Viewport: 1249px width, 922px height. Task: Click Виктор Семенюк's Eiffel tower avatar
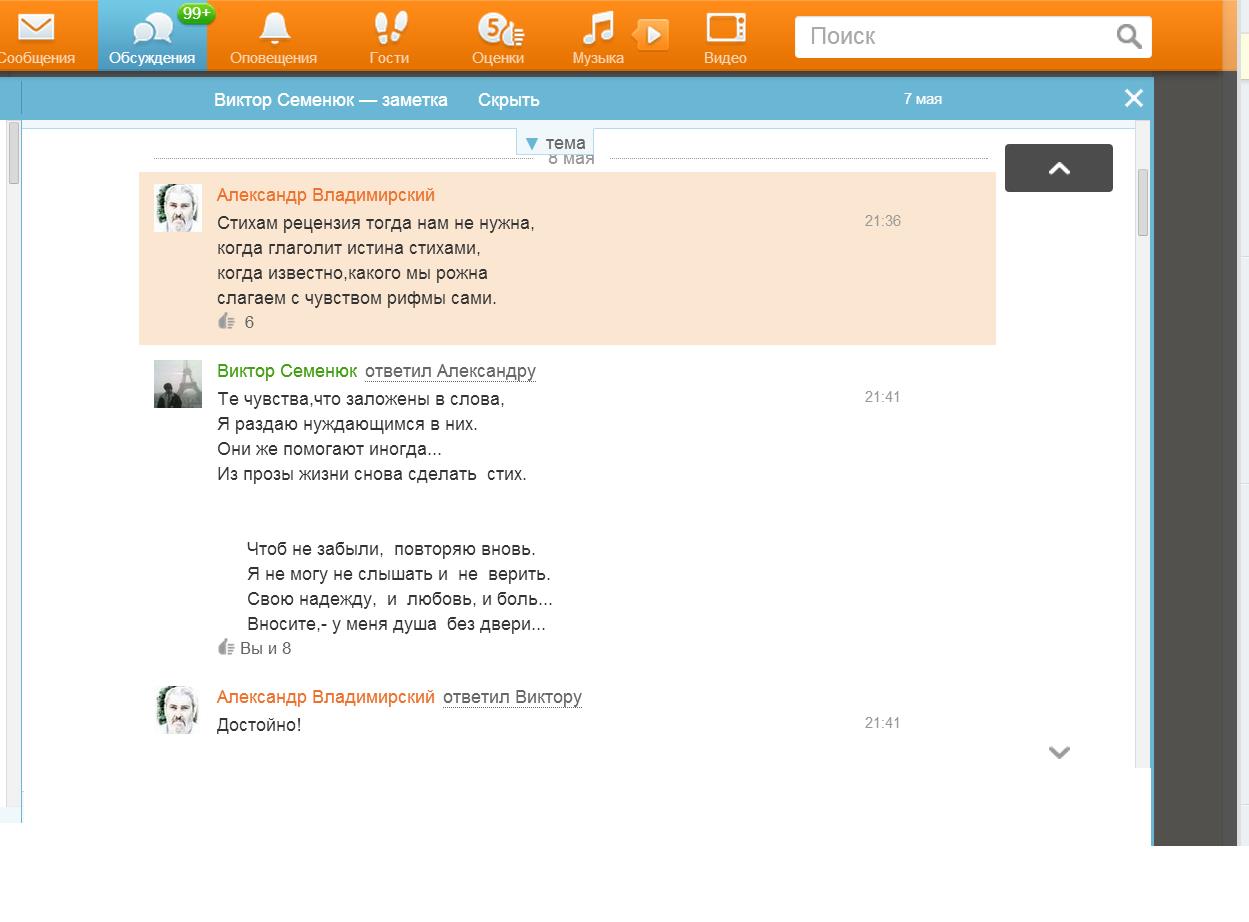[178, 384]
